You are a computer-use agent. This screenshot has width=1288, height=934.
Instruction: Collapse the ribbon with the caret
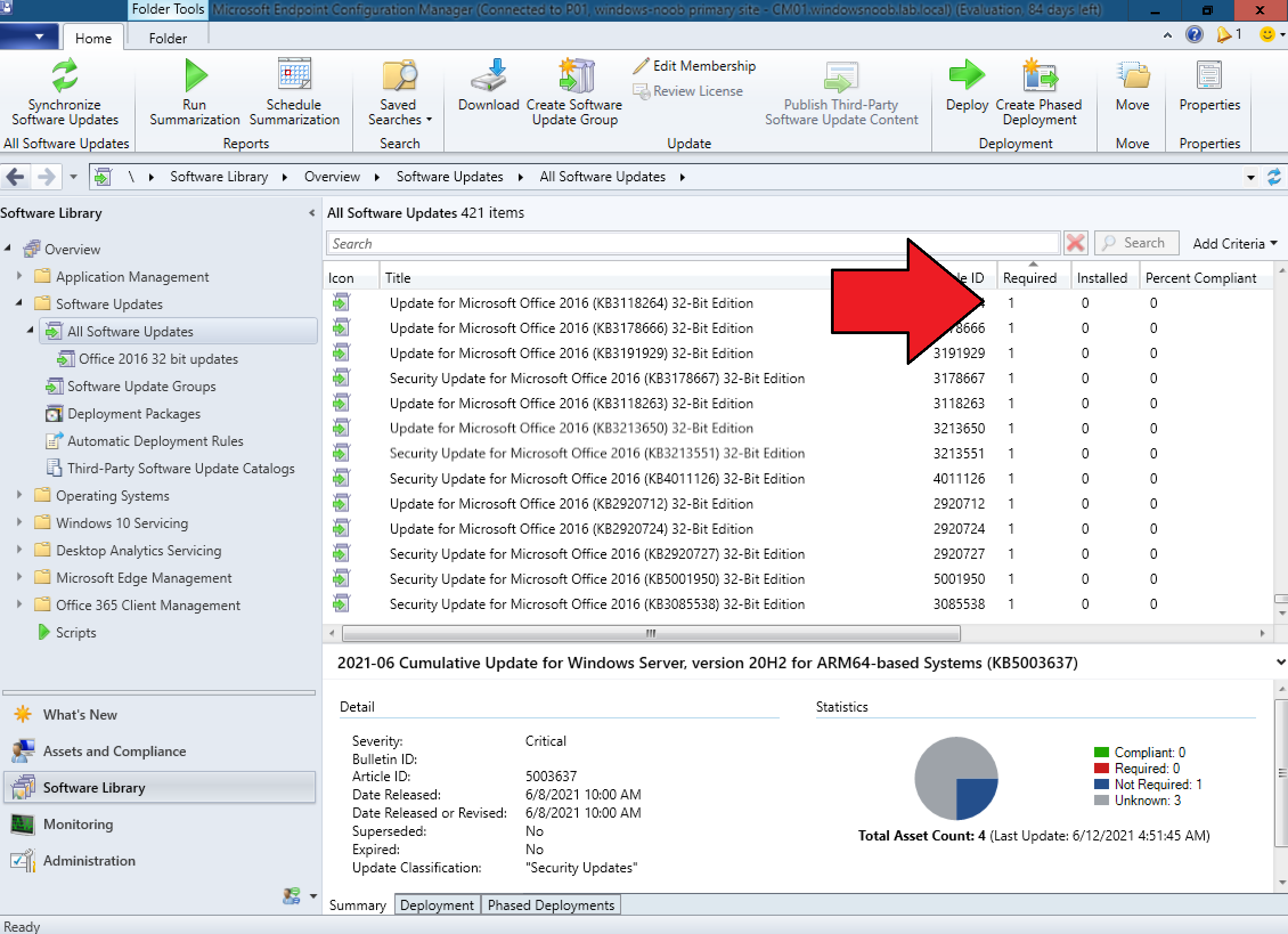click(x=1168, y=35)
